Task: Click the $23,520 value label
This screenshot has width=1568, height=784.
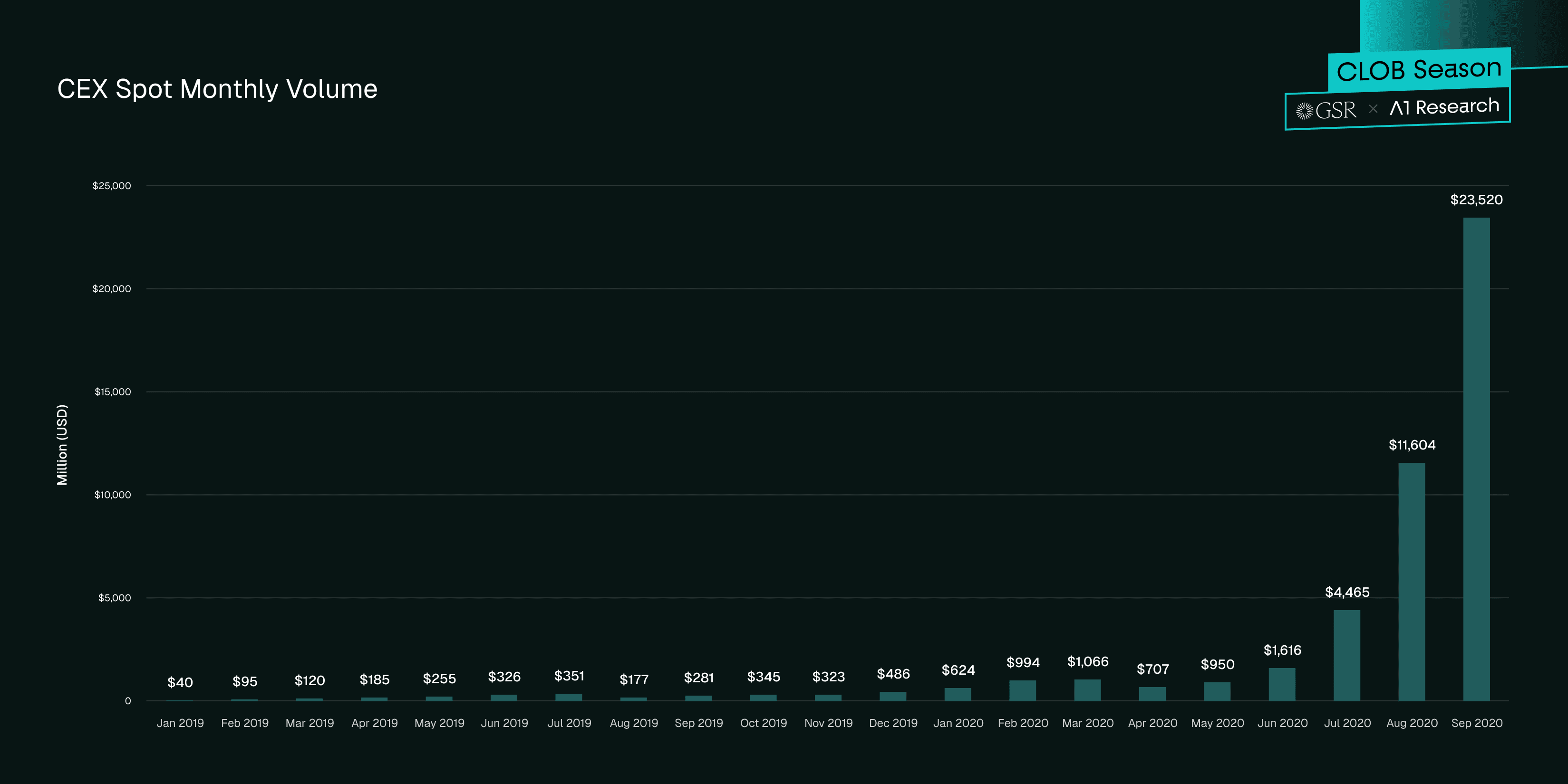Action: tap(1476, 200)
